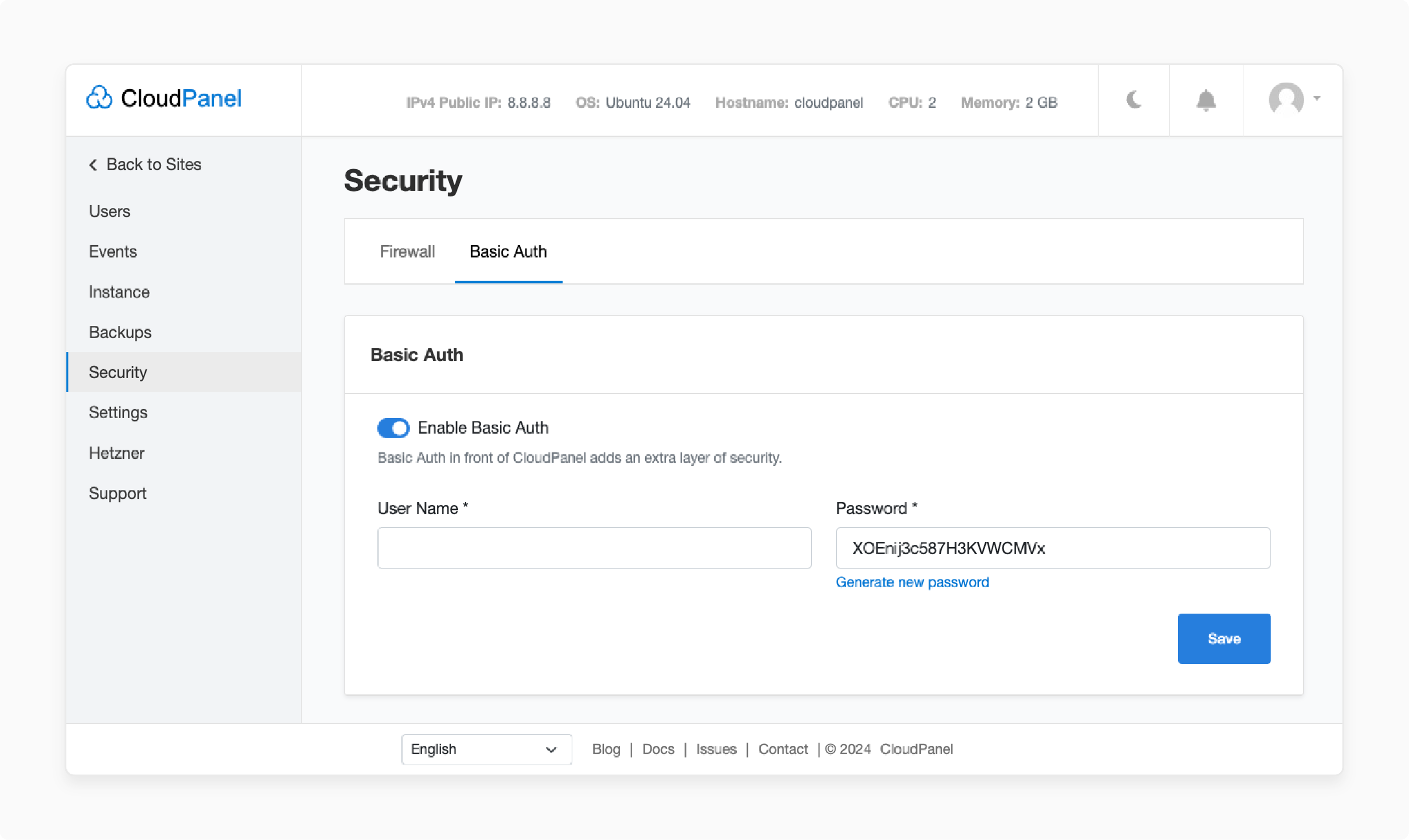The image size is (1409, 840).
Task: Click the Security page heading
Action: (x=403, y=180)
